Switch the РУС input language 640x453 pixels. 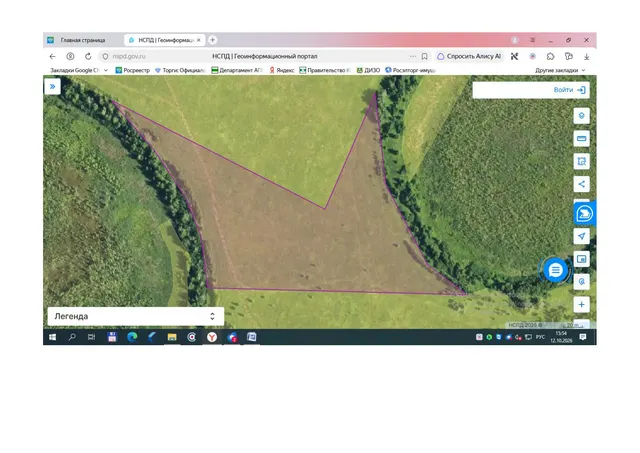pyautogui.click(x=540, y=337)
